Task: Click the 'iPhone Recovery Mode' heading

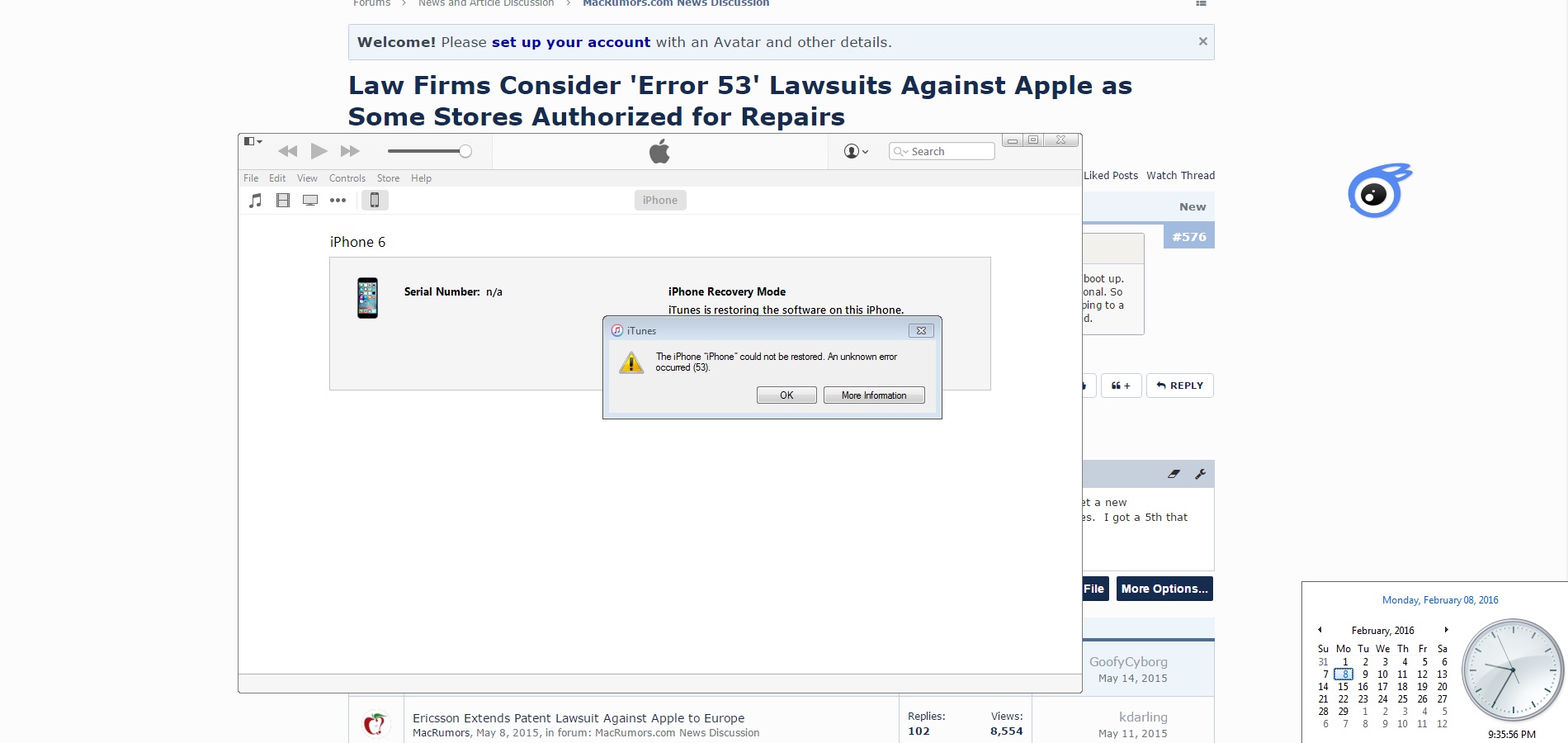Action: coord(727,292)
